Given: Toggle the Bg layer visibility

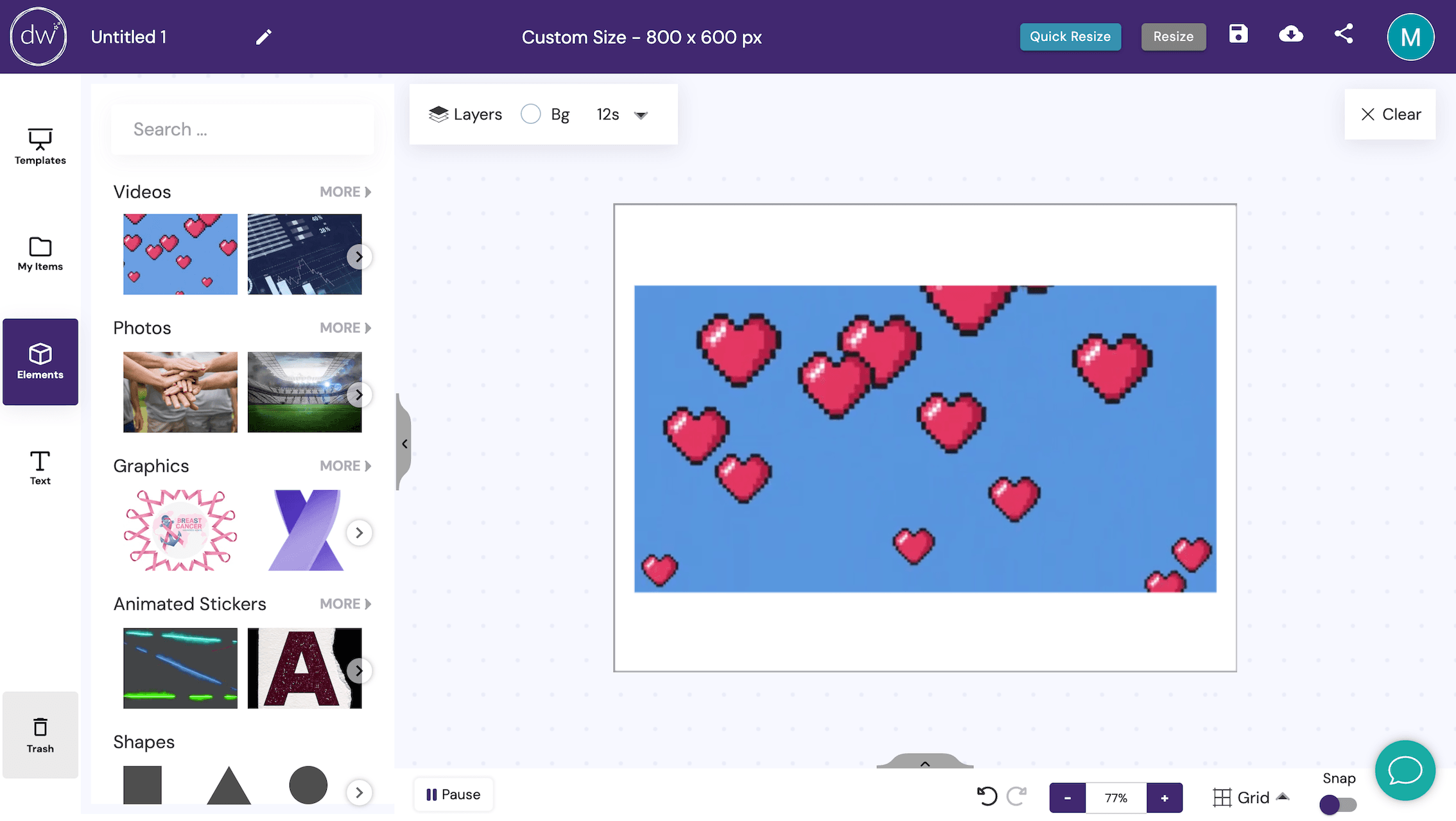Looking at the screenshot, I should point(532,114).
